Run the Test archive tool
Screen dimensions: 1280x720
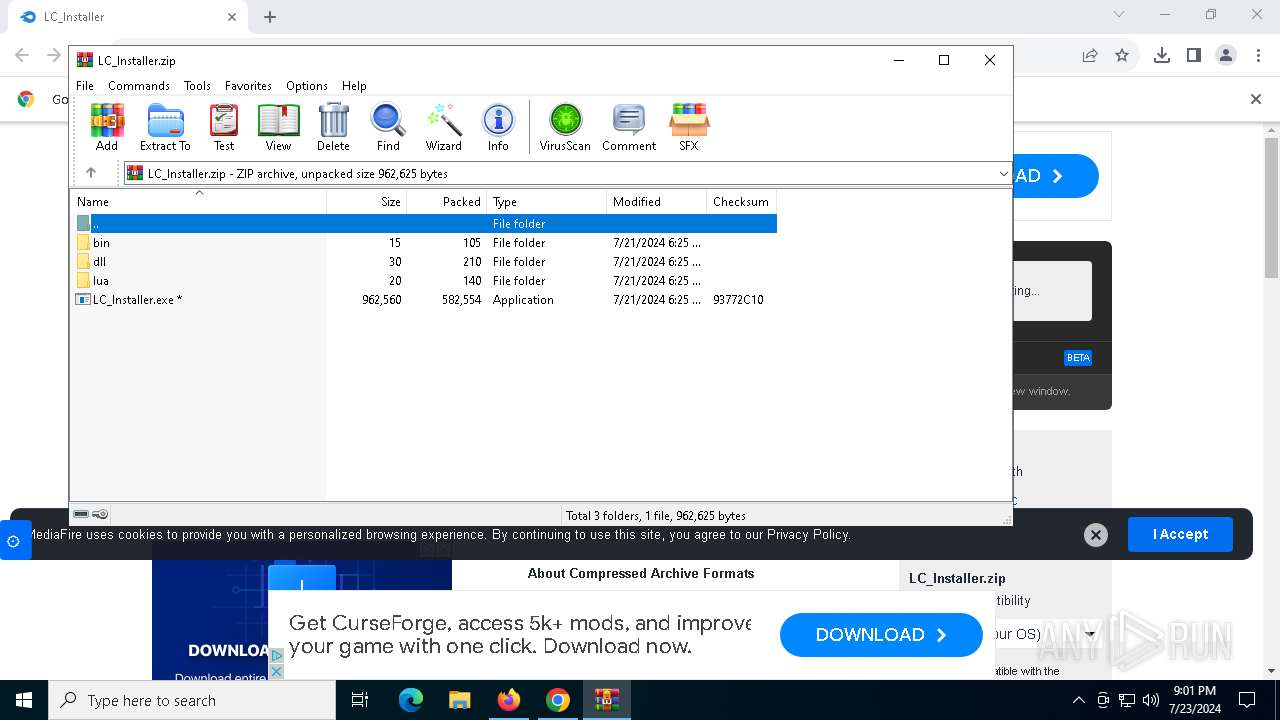tap(224, 127)
